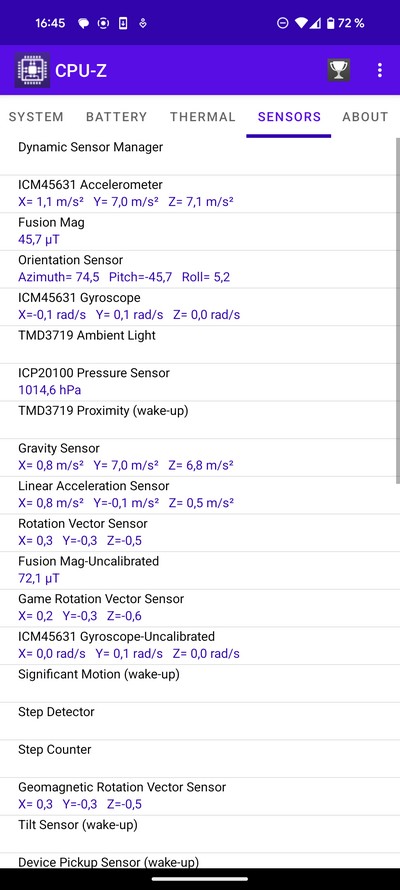The image size is (400, 890).
Task: Select the Step Counter entry
Action: [x=197, y=758]
